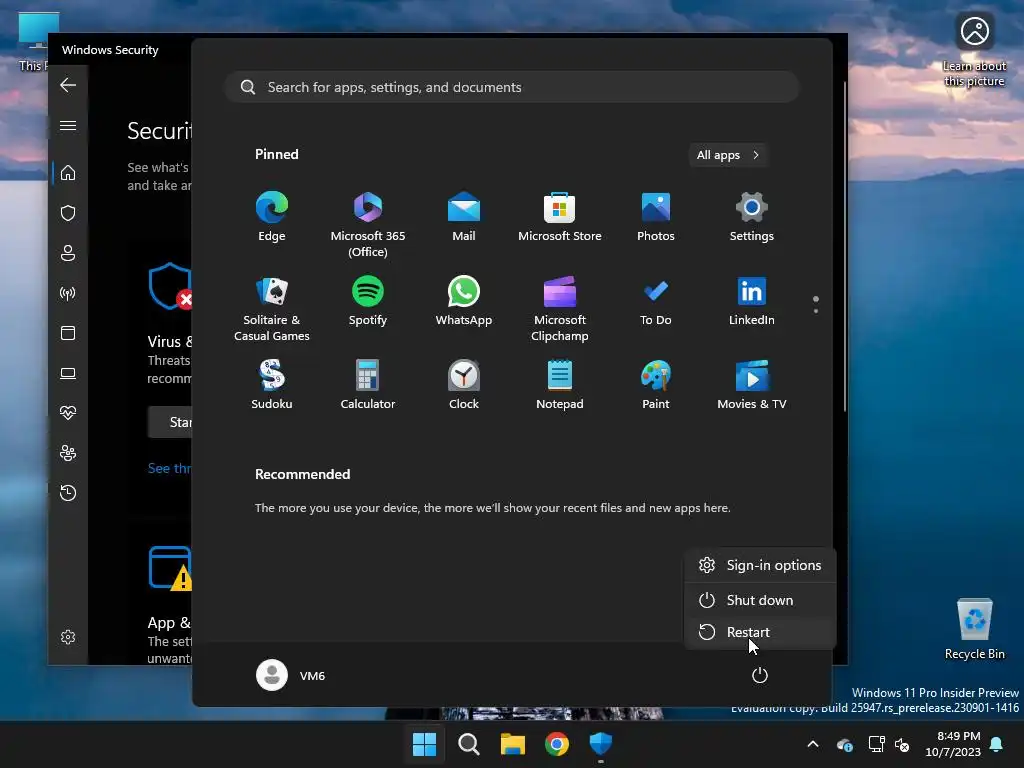
Task: Open Firewall & network protection sidebar icon
Action: tap(68, 293)
